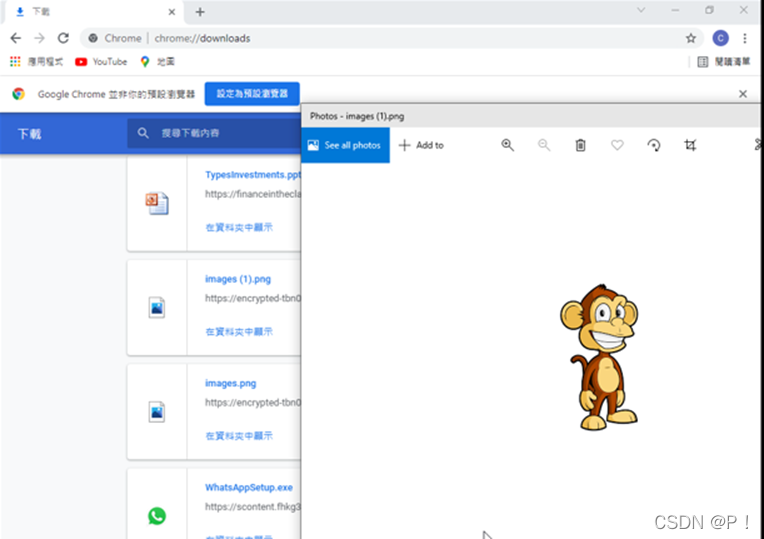The height and width of the screenshot is (539, 764).
Task: Click the chrome://downloads address bar
Action: (390, 38)
